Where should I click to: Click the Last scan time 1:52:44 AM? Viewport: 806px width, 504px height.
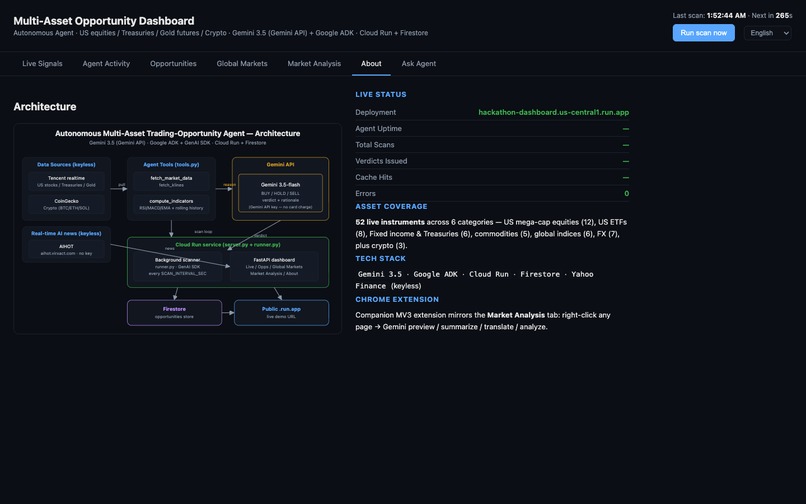(726, 15)
